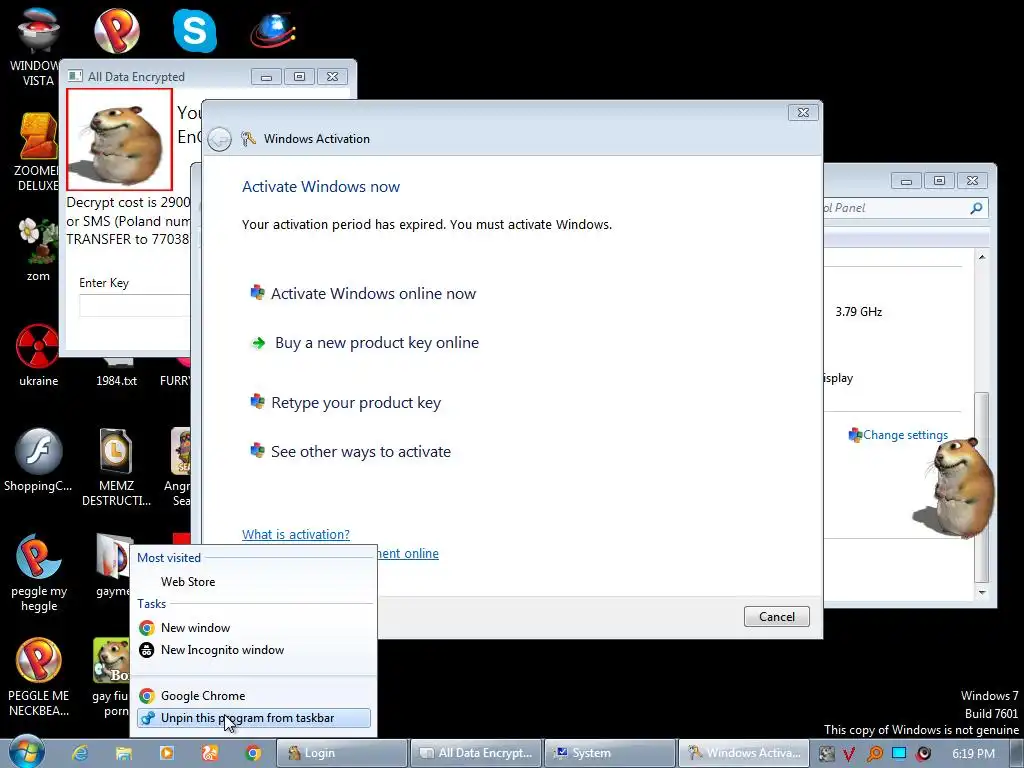Click the Control Panel search box

(x=905, y=208)
